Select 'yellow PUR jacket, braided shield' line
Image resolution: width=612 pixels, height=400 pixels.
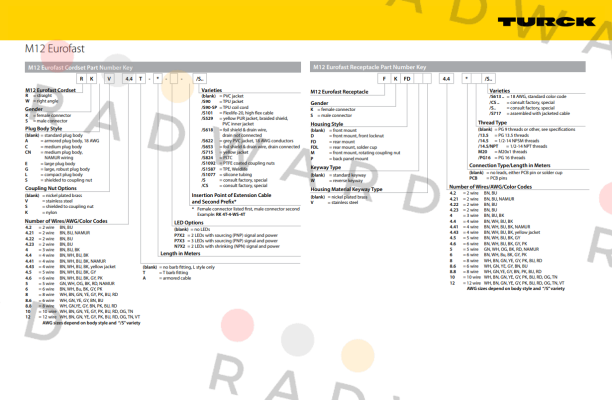point(245,118)
